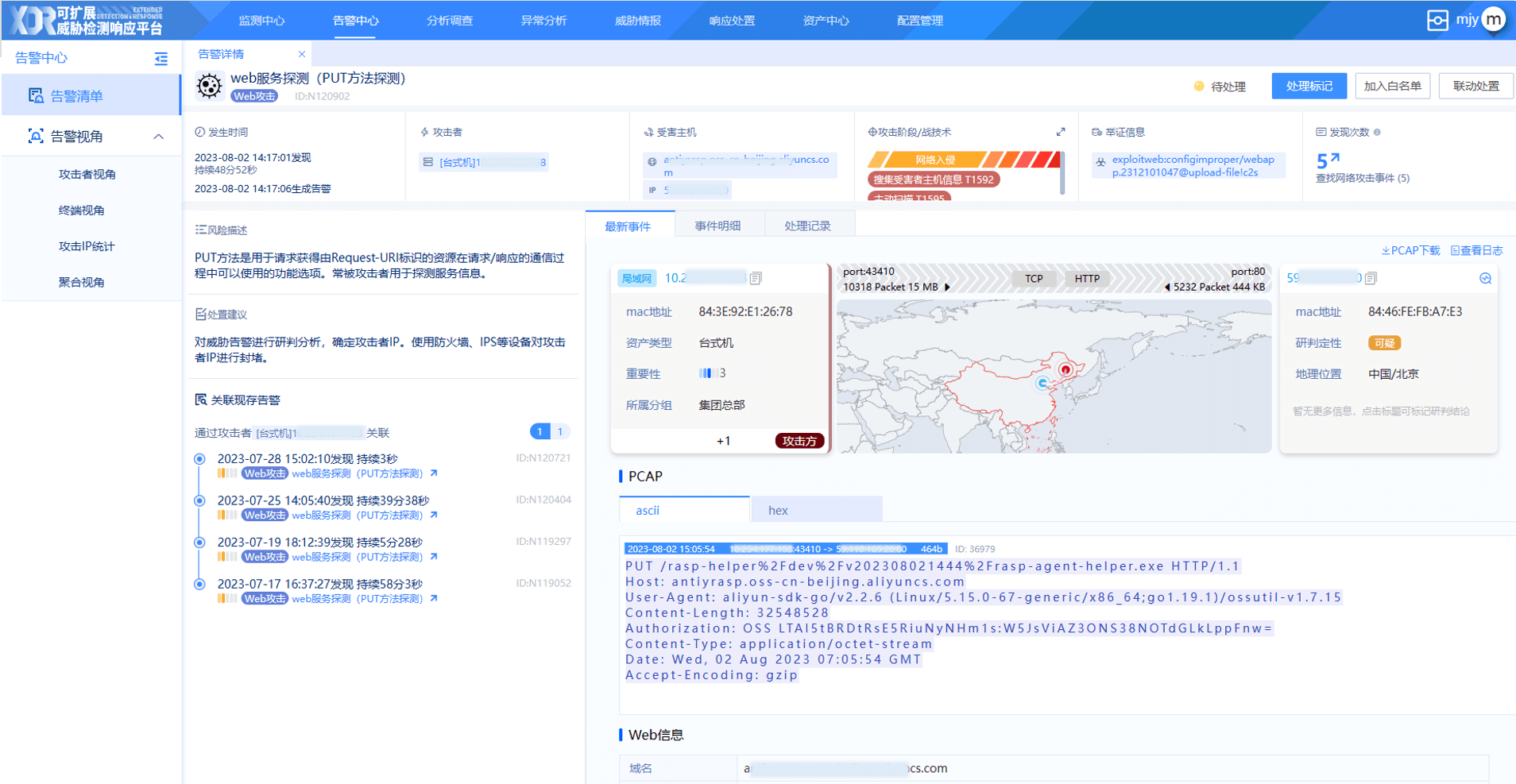1516x784 pixels.
Task: Click the 2023-07-17 16:37:27 timeline marker
Action: (200, 584)
